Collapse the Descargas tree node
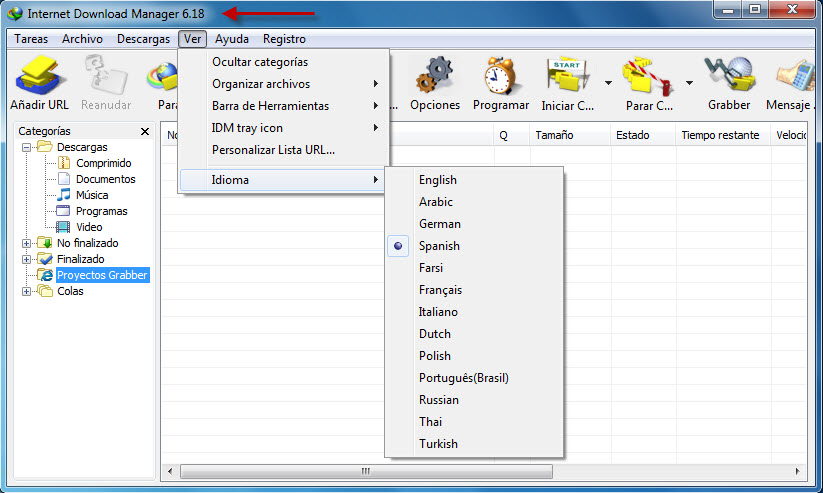The image size is (823, 493). click(x=26, y=148)
